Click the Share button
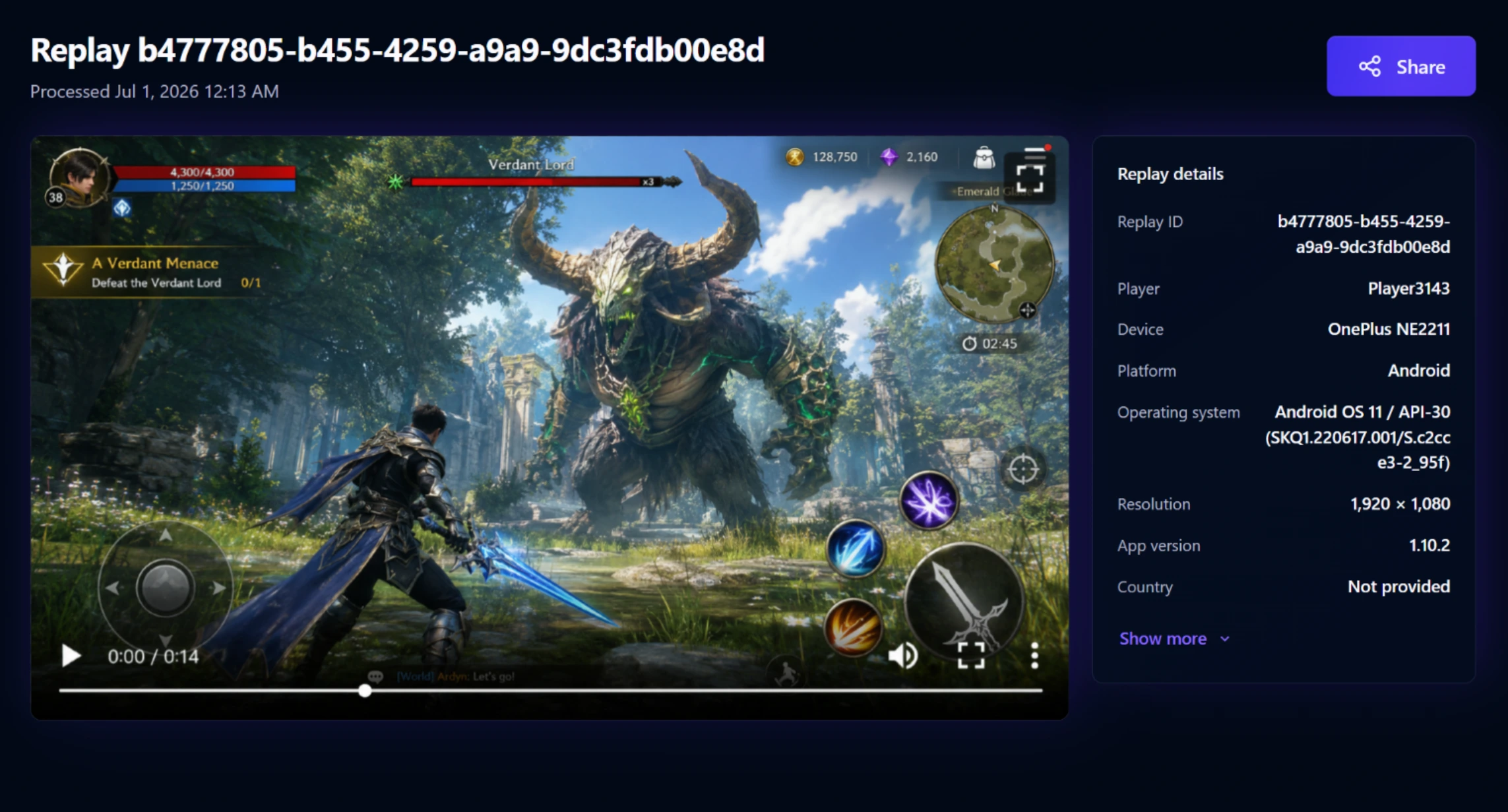The image size is (1508, 812). [1400, 66]
